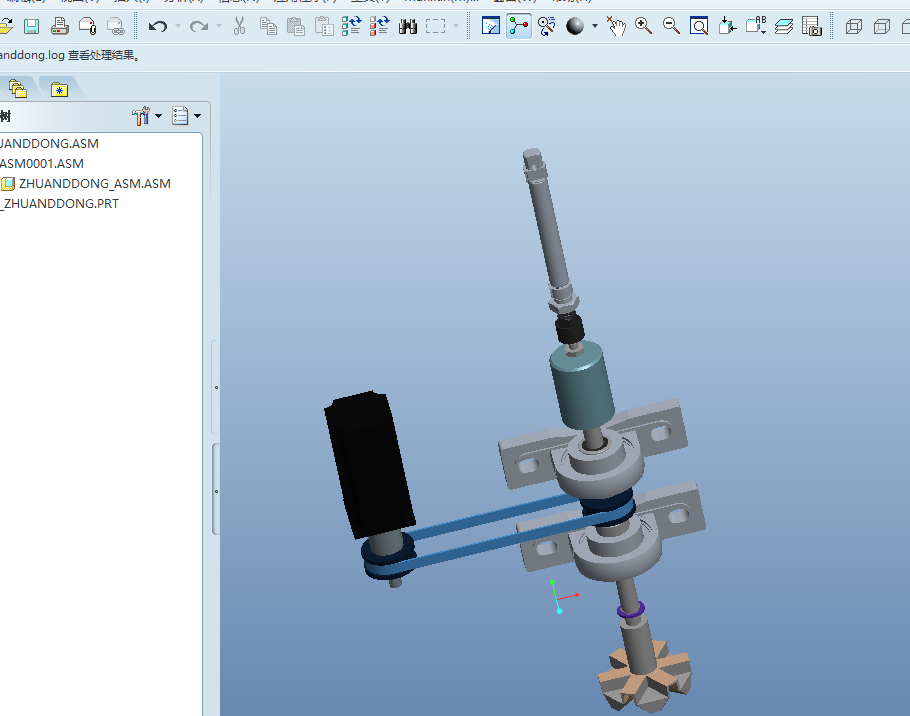Viewport: 910px width, 716px height.
Task: Open Paste Special
Action: (x=324, y=26)
